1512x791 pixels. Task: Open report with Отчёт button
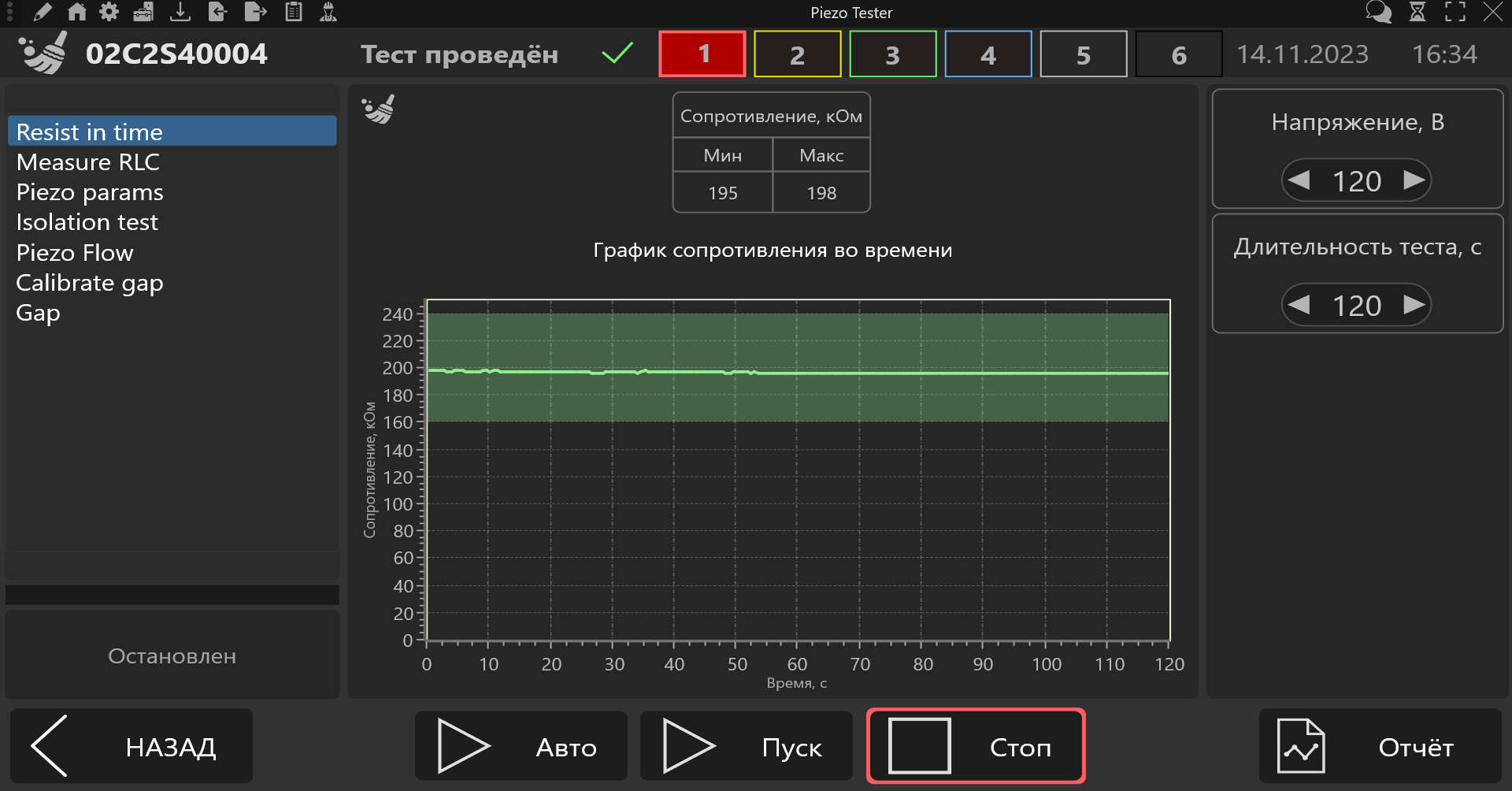pyautogui.click(x=1380, y=746)
